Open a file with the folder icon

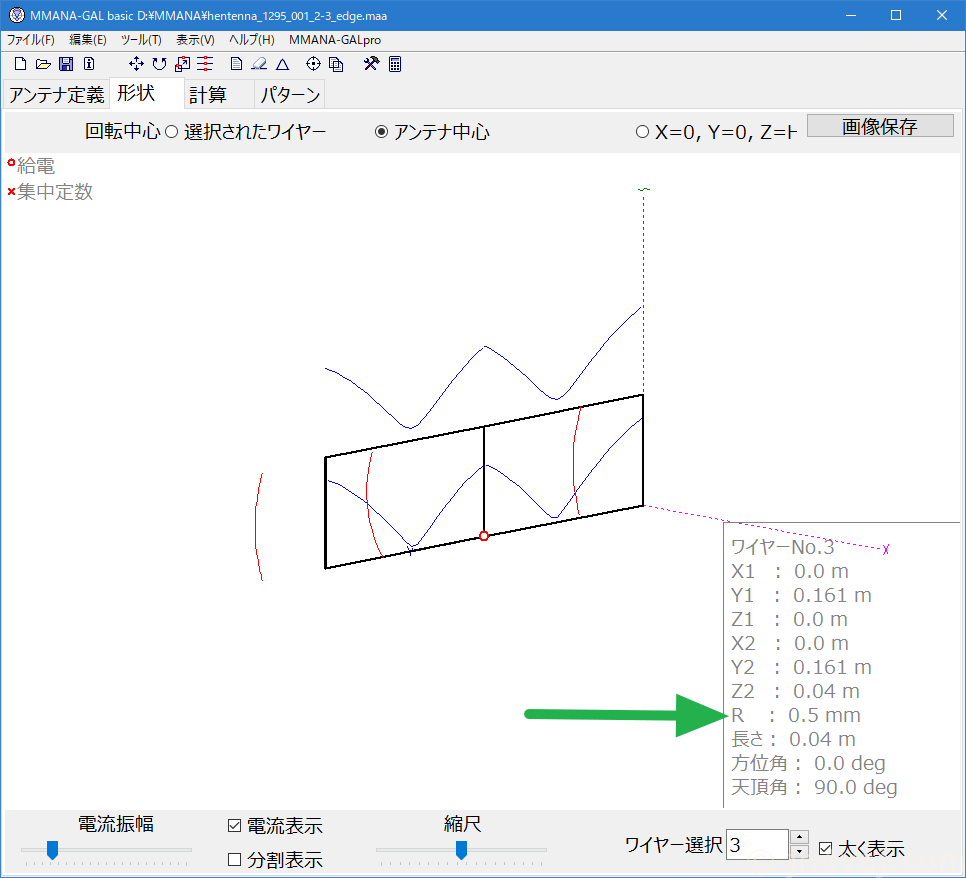[x=43, y=64]
